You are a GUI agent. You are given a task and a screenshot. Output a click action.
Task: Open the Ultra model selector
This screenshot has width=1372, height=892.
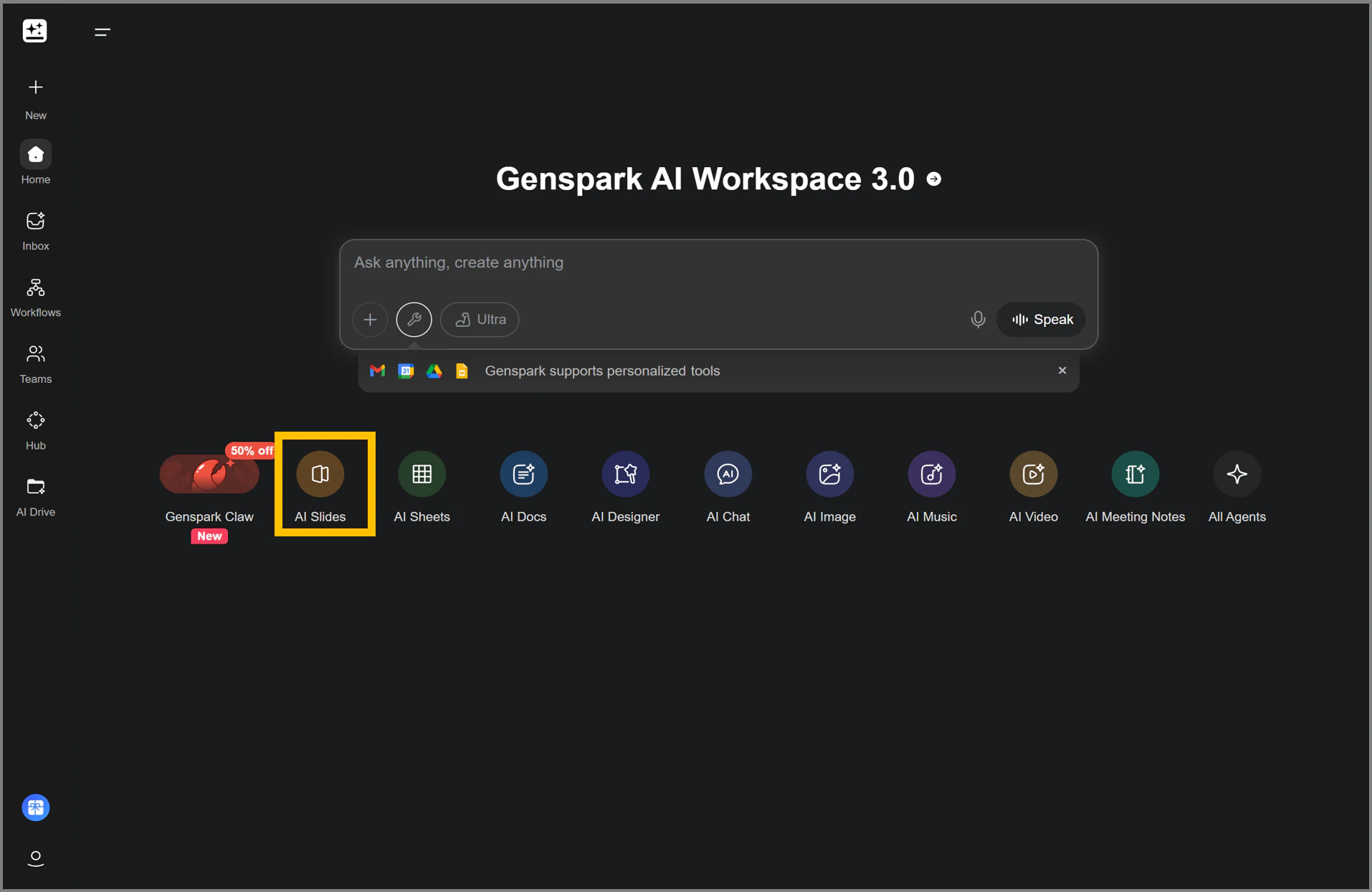(x=480, y=320)
